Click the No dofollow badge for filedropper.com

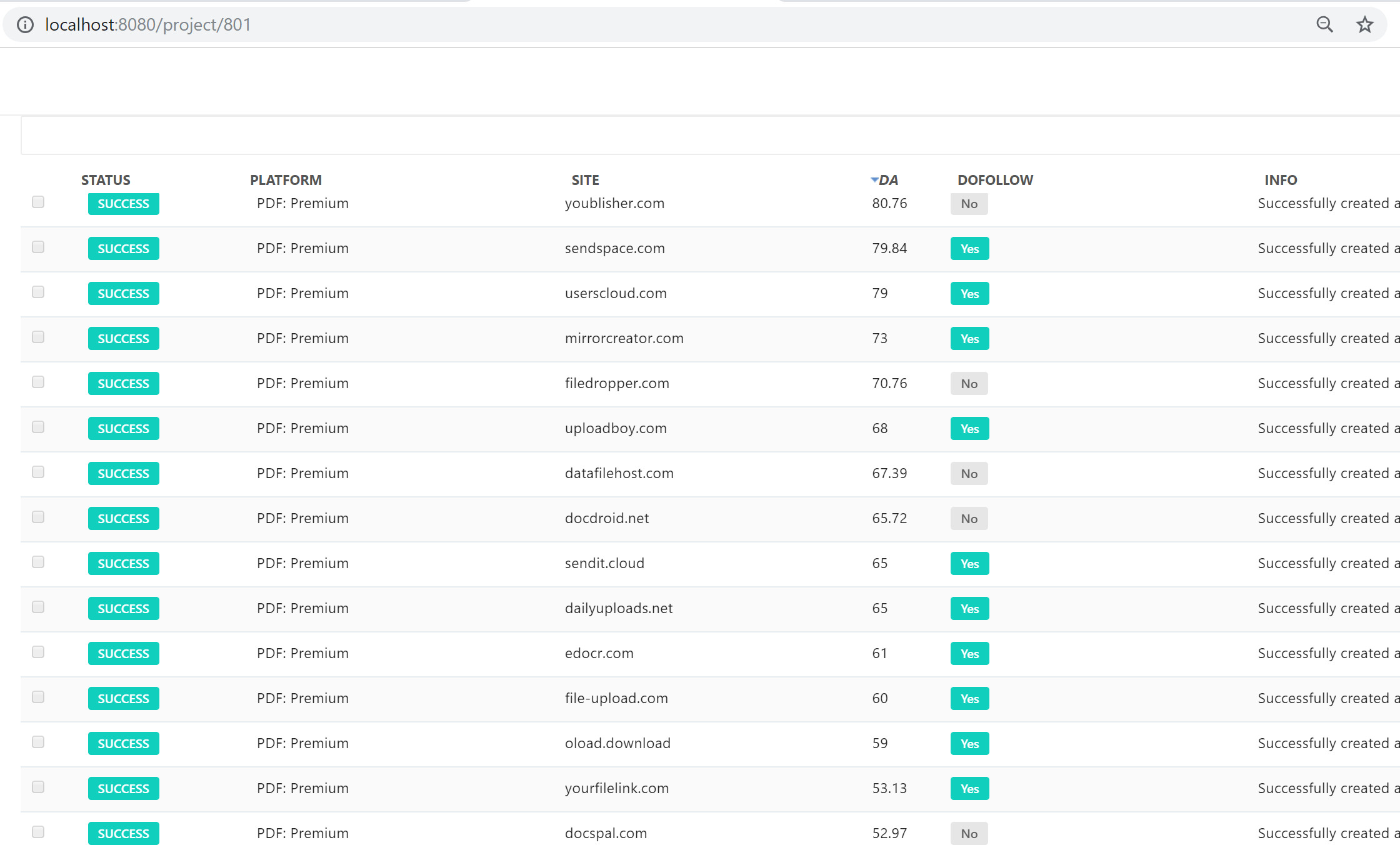coord(969,384)
